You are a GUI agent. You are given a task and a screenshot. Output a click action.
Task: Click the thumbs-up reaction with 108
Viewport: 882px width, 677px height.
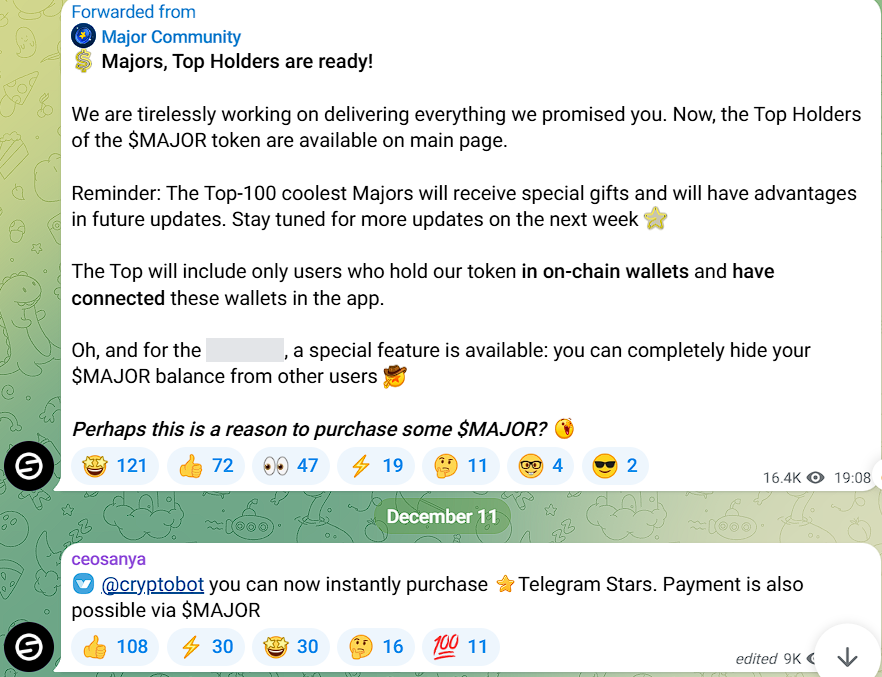115,647
